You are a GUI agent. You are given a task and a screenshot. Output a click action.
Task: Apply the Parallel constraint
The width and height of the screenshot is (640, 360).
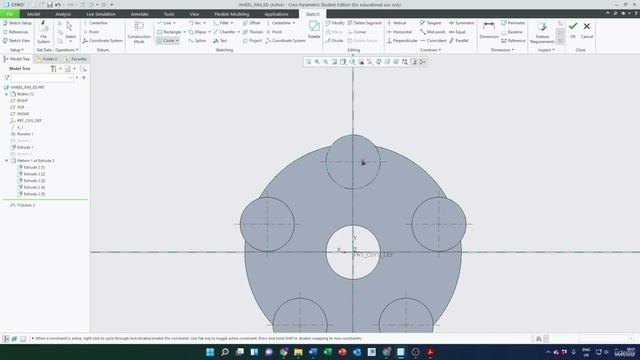(459, 41)
